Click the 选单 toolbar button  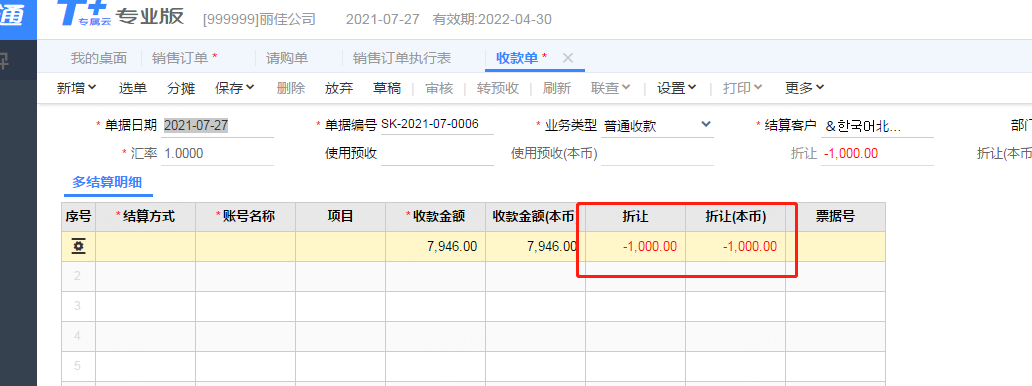tap(133, 88)
